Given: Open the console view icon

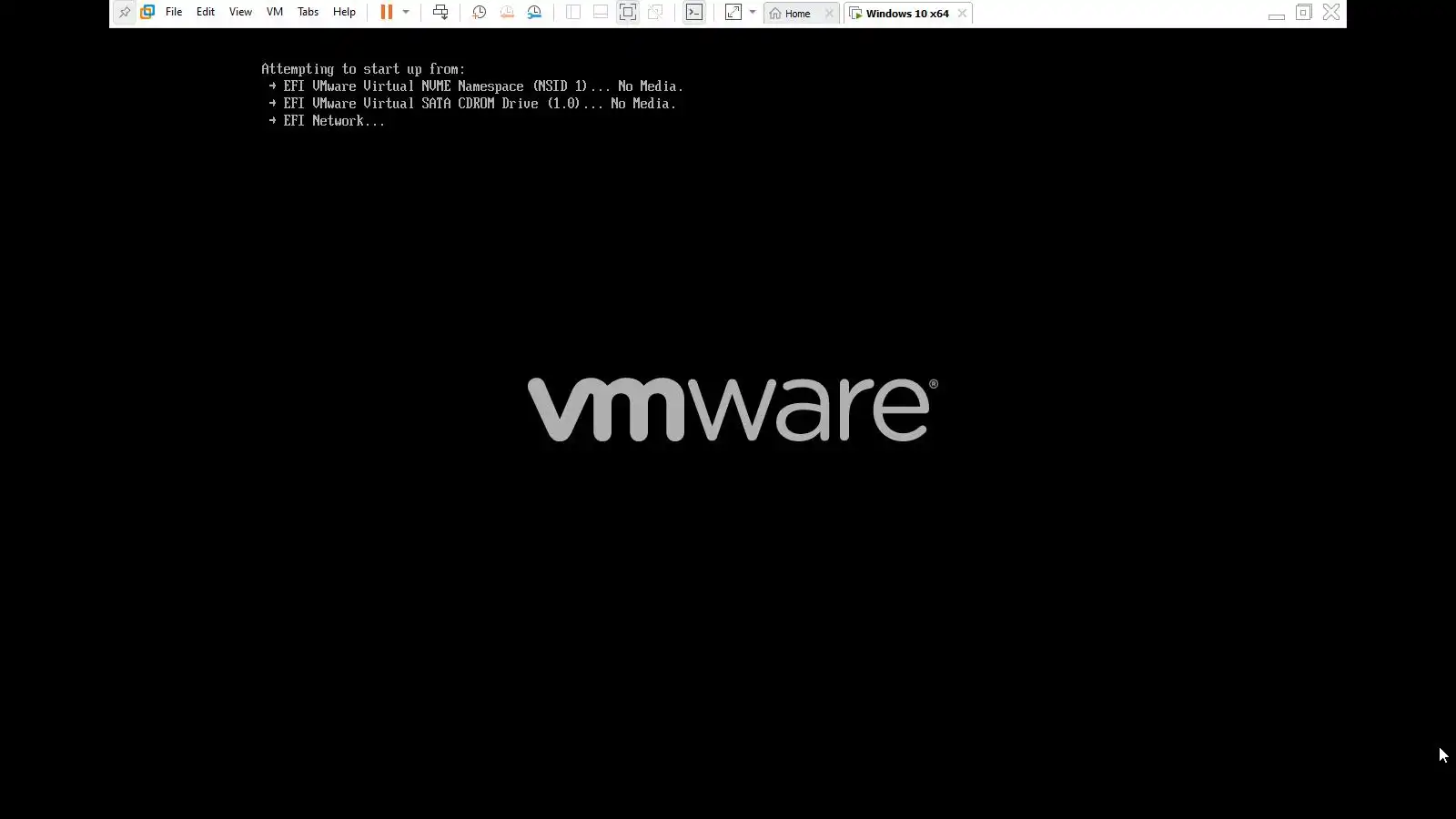Looking at the screenshot, I should coord(694,13).
